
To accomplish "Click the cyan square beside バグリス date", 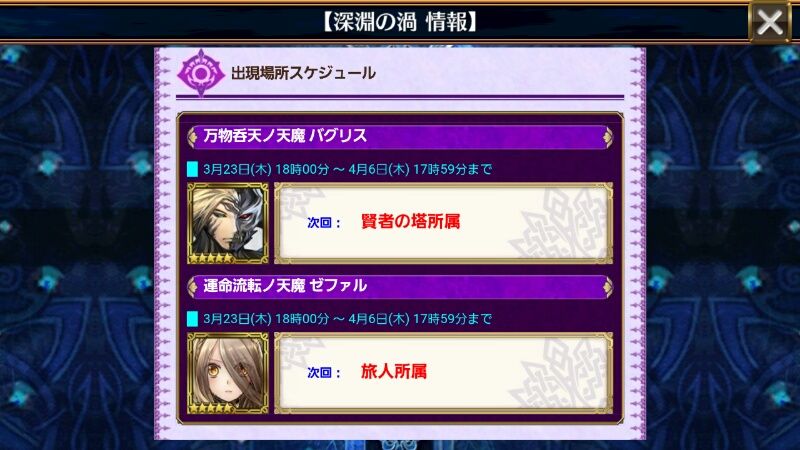I will pyautogui.click(x=192, y=169).
